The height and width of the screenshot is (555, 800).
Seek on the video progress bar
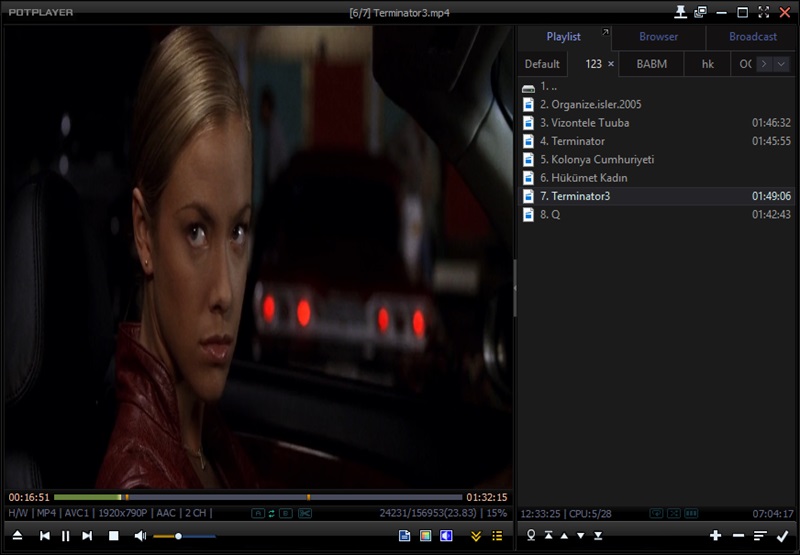coord(258,497)
